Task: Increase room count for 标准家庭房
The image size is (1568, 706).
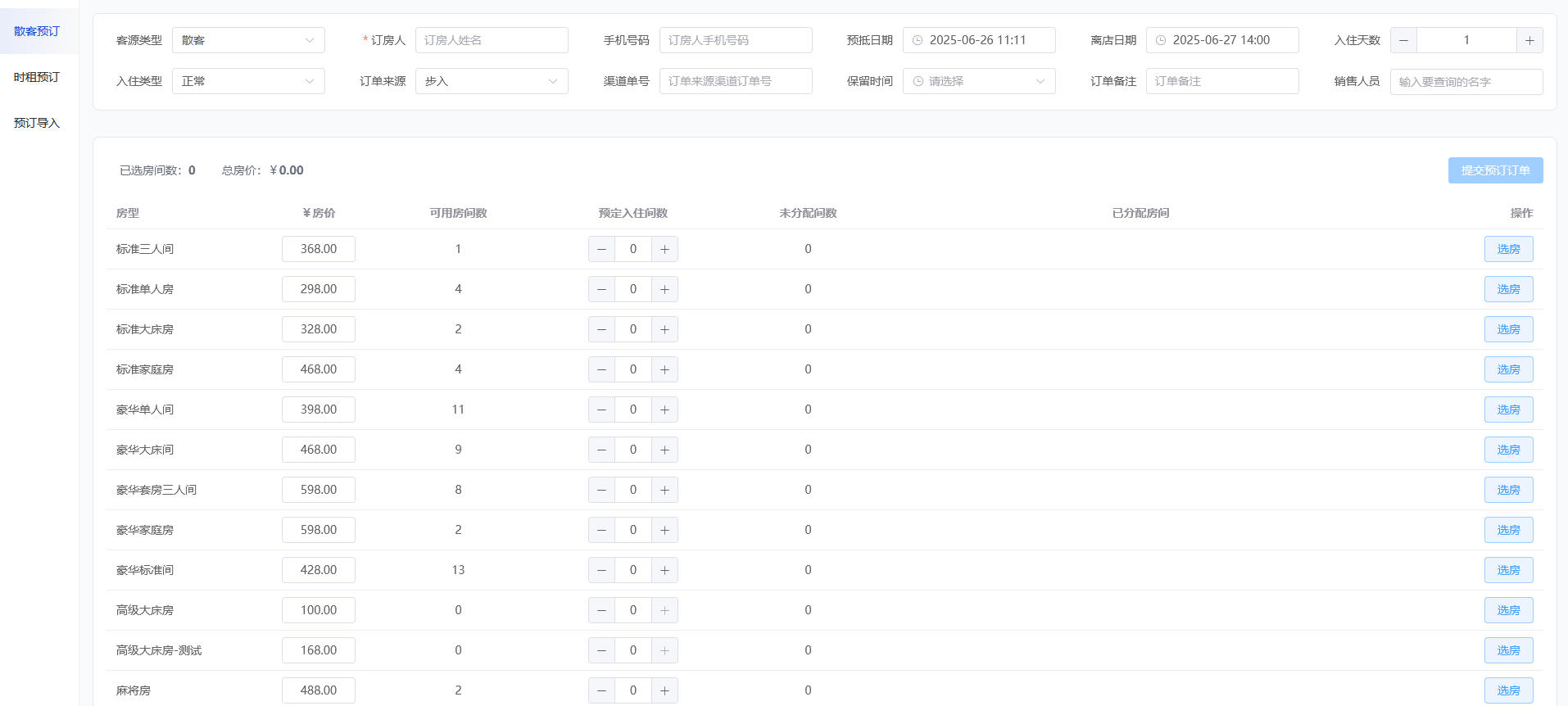Action: [x=664, y=369]
